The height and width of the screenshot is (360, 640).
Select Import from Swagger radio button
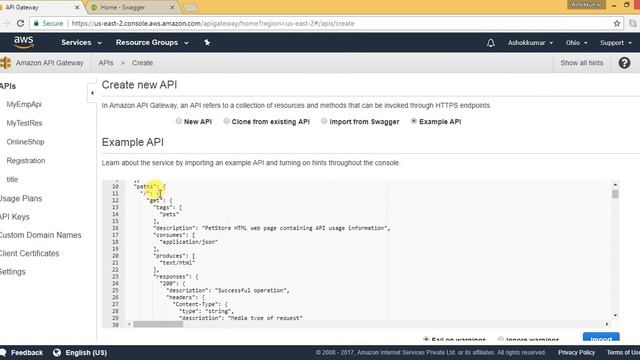[324, 121]
